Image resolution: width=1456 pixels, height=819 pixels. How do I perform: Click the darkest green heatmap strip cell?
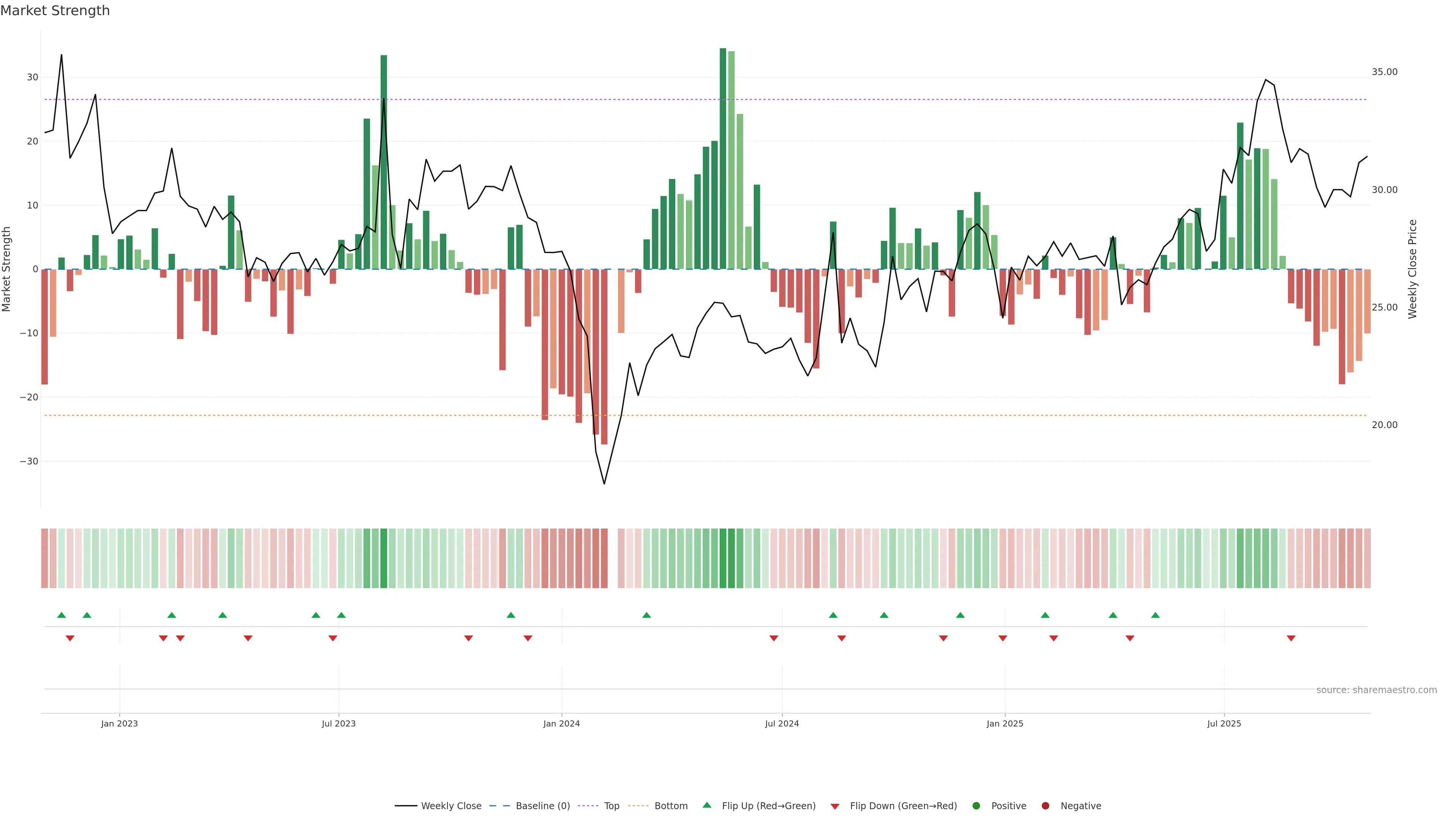(x=723, y=558)
